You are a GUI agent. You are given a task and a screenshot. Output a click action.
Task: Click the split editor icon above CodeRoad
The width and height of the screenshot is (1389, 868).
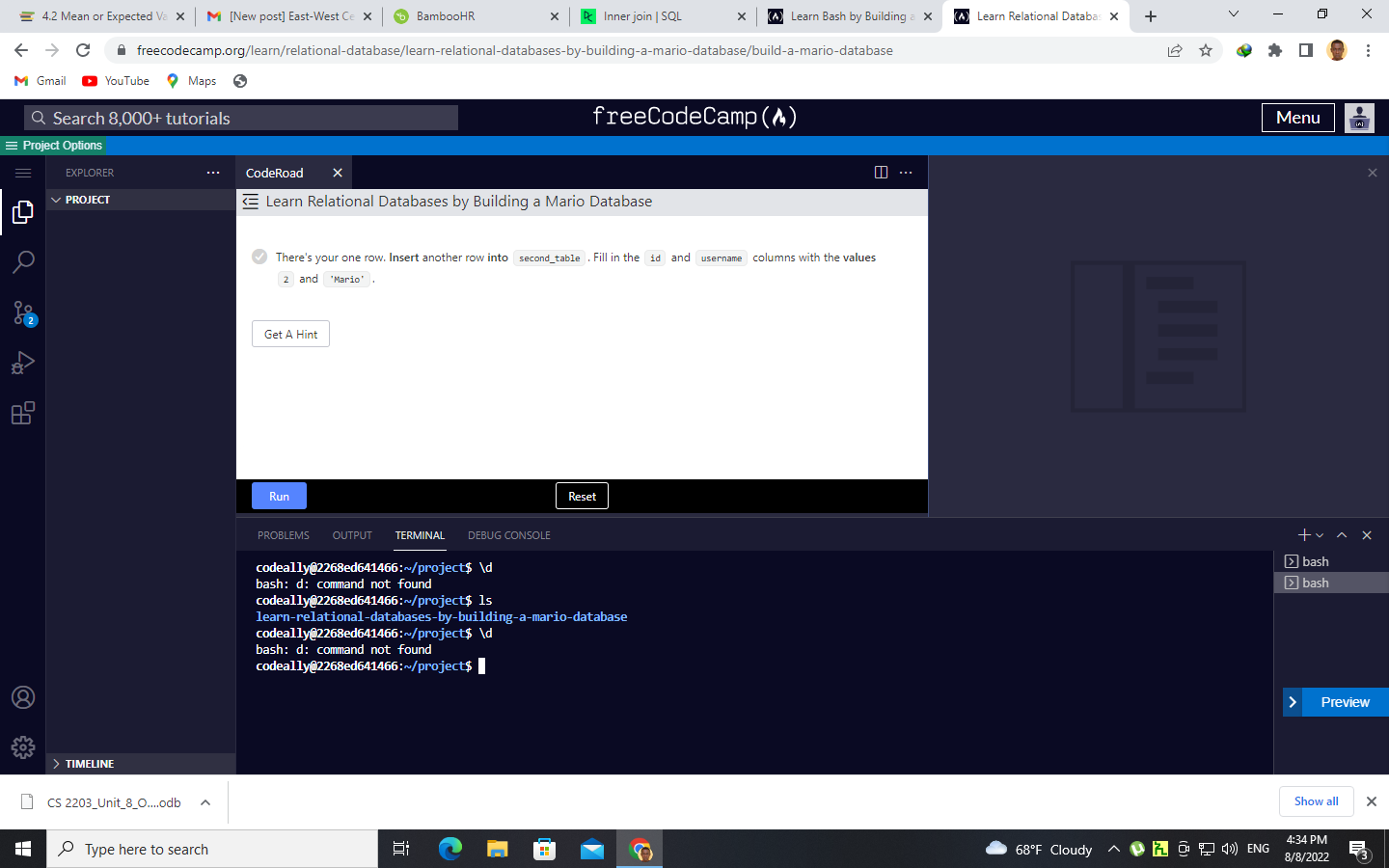pyautogui.click(x=881, y=172)
